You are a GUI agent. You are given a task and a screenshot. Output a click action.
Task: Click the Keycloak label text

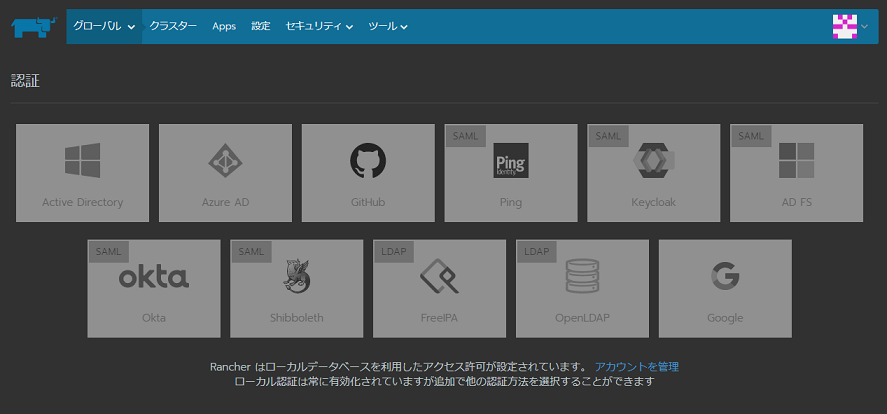click(x=653, y=202)
